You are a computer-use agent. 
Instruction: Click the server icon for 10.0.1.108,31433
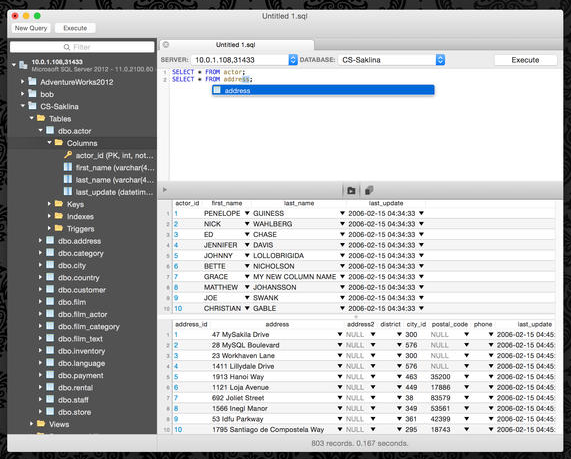(23, 65)
